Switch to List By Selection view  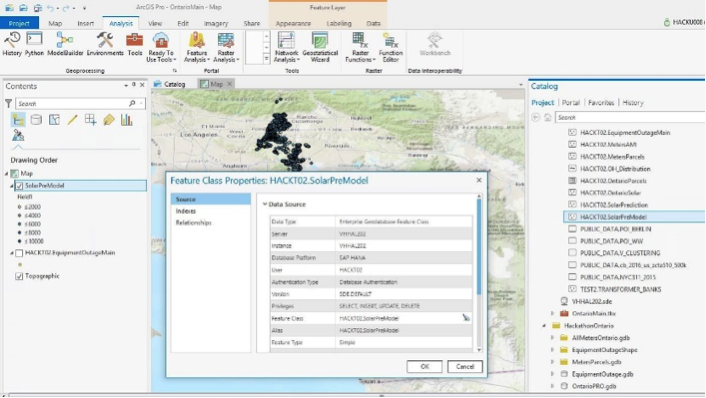pyautogui.click(x=54, y=120)
